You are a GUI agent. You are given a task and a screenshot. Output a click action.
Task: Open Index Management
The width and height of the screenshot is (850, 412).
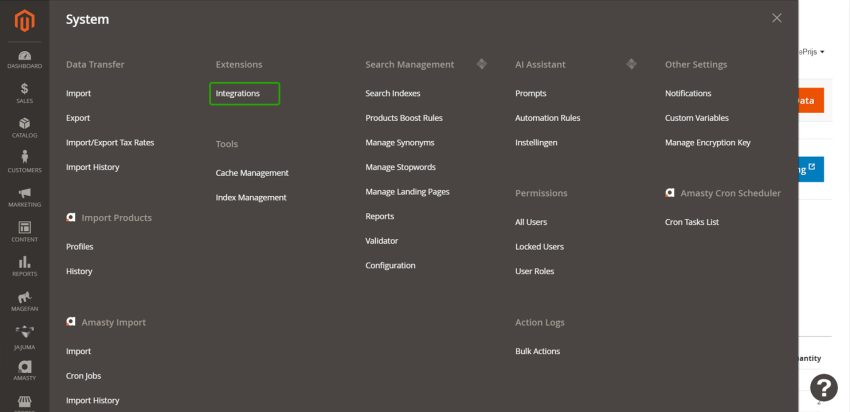pyautogui.click(x=251, y=197)
